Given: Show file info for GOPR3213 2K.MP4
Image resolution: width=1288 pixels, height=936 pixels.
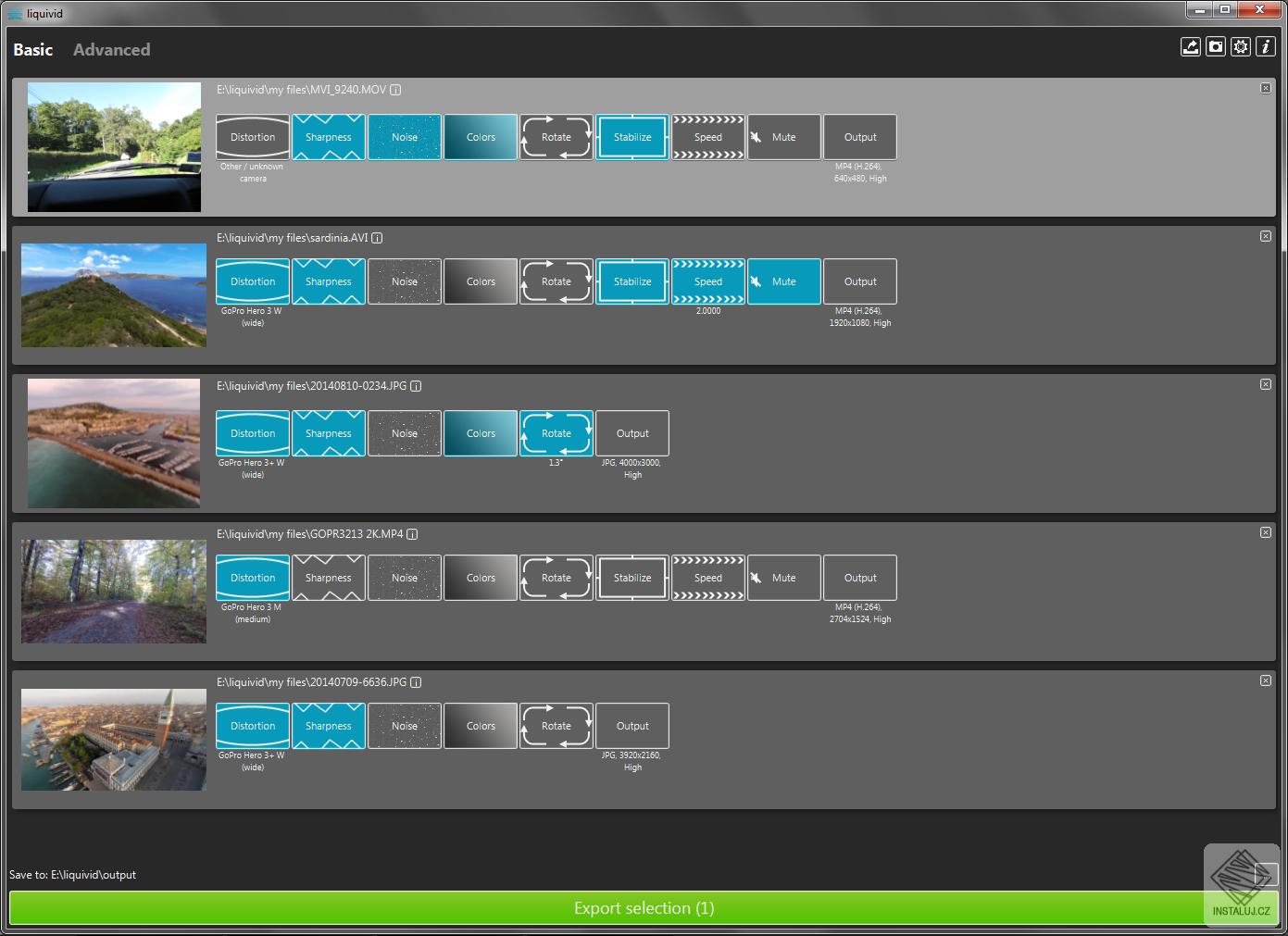Looking at the screenshot, I should (x=413, y=534).
